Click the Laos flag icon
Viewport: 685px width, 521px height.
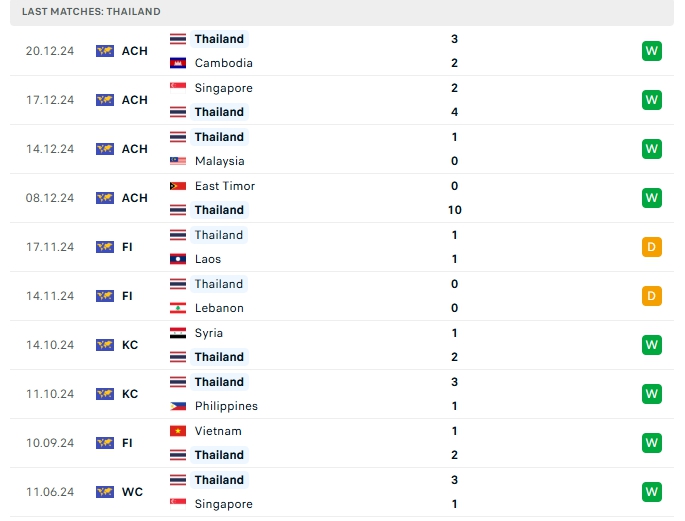[x=178, y=259]
